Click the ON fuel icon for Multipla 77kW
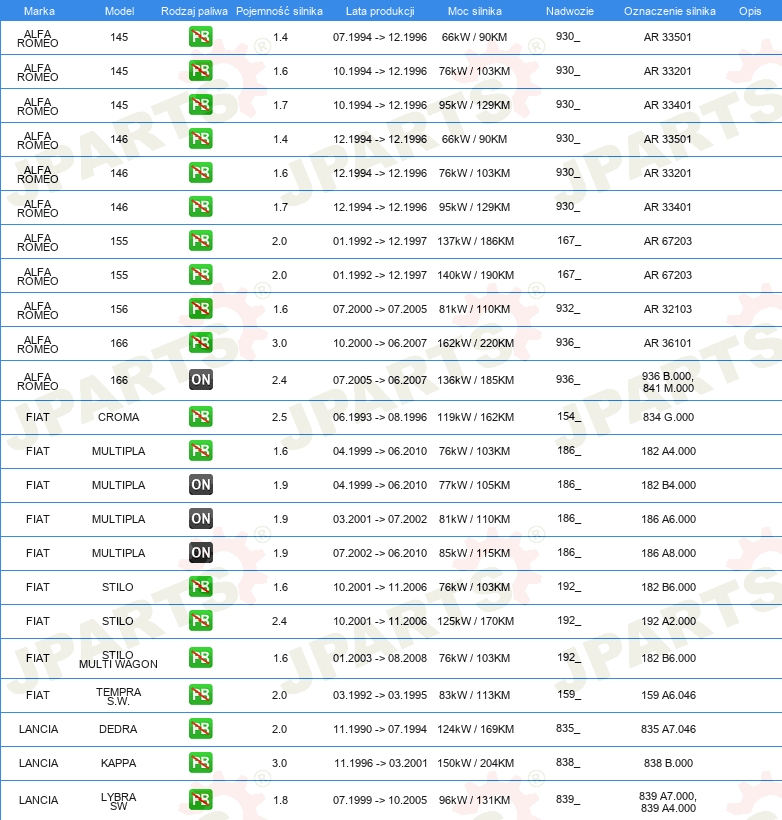Screen dimensions: 782x820 click(201, 485)
